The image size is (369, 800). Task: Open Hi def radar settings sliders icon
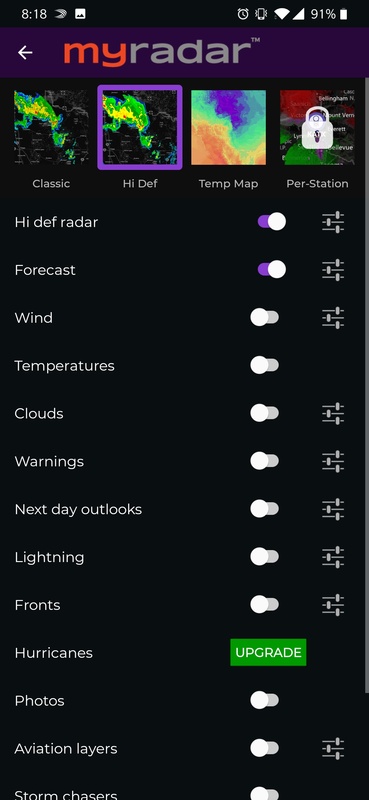point(333,222)
